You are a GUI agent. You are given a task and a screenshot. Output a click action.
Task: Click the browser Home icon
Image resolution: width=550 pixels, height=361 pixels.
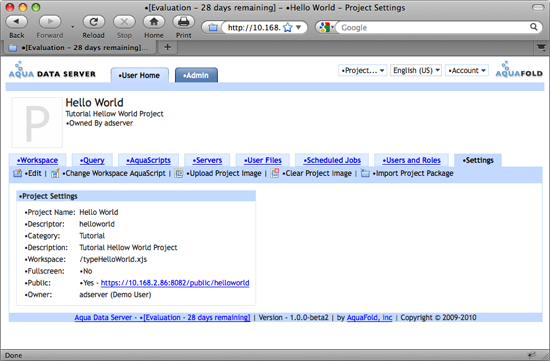click(x=154, y=22)
